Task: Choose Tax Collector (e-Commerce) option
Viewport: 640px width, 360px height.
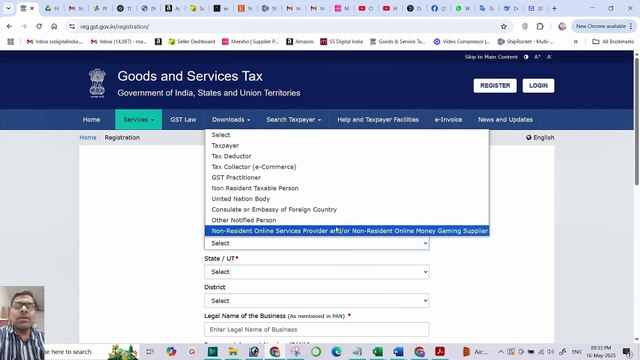Action: pos(347,167)
